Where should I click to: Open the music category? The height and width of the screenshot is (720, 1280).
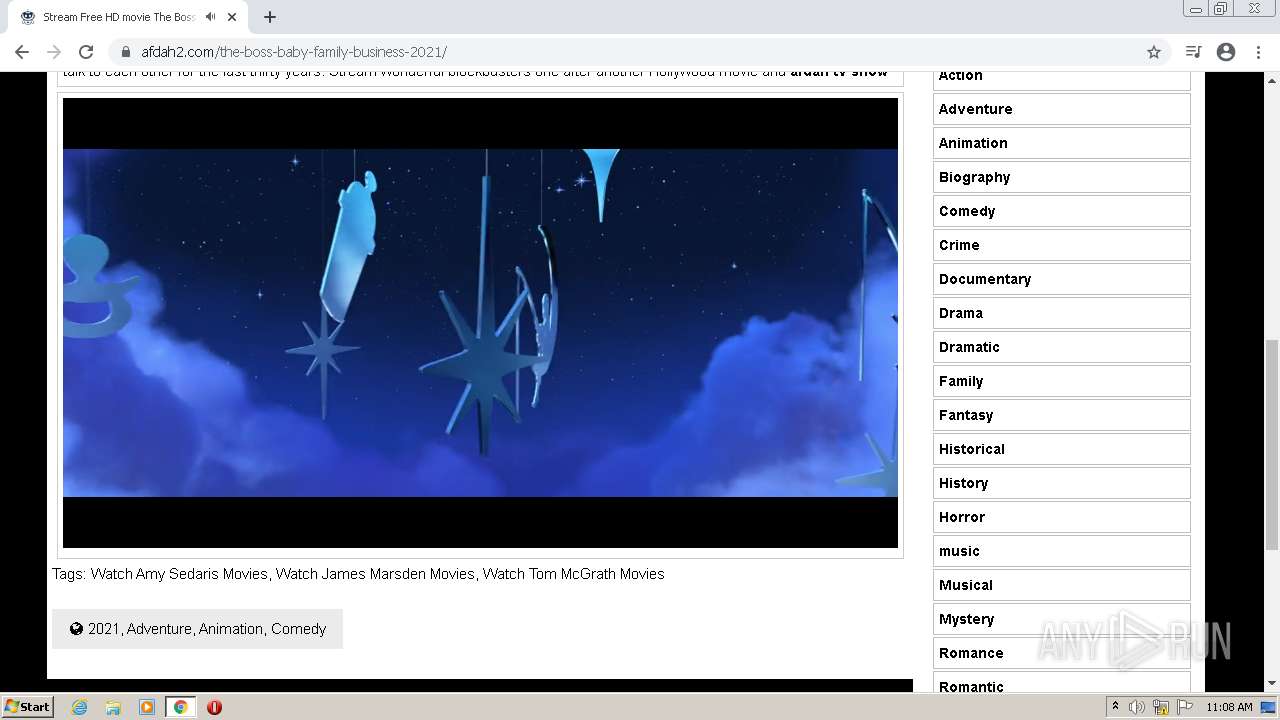(x=1062, y=551)
